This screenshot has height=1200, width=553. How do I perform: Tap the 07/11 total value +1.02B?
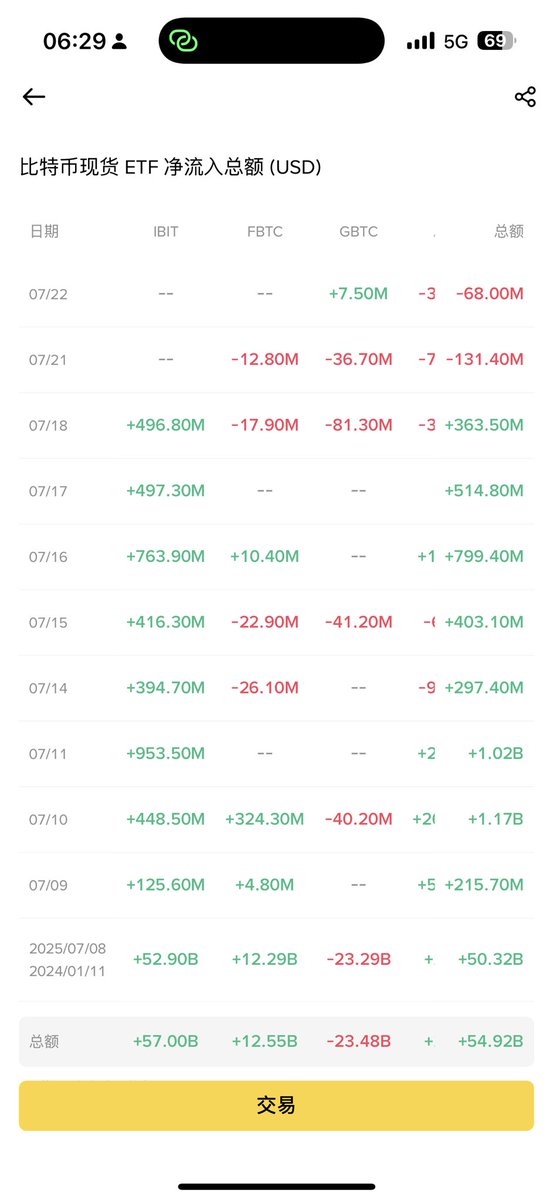496,753
